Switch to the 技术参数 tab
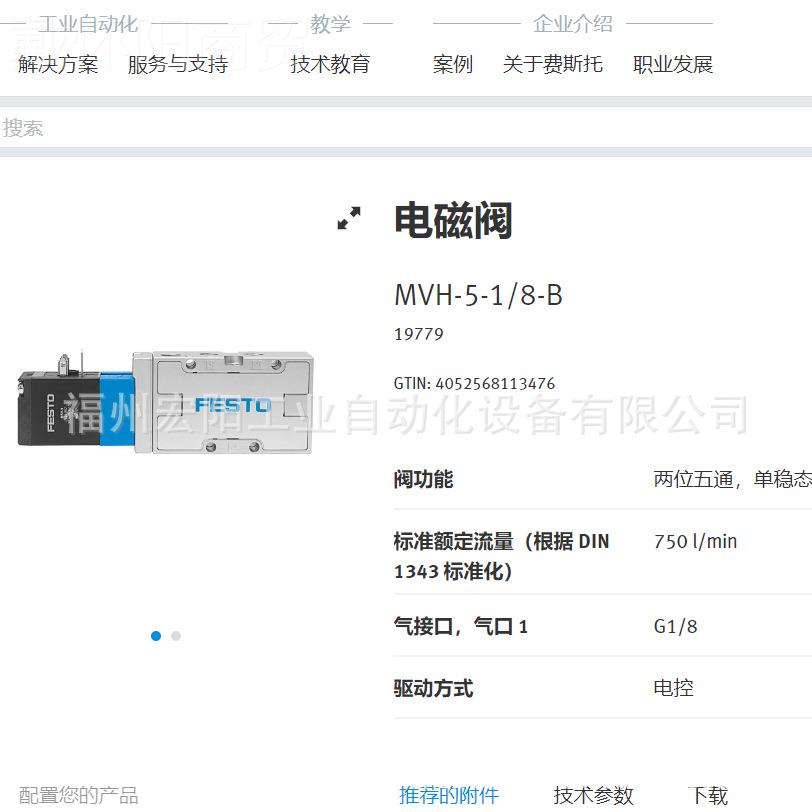This screenshot has height=812, width=812. tap(593, 795)
